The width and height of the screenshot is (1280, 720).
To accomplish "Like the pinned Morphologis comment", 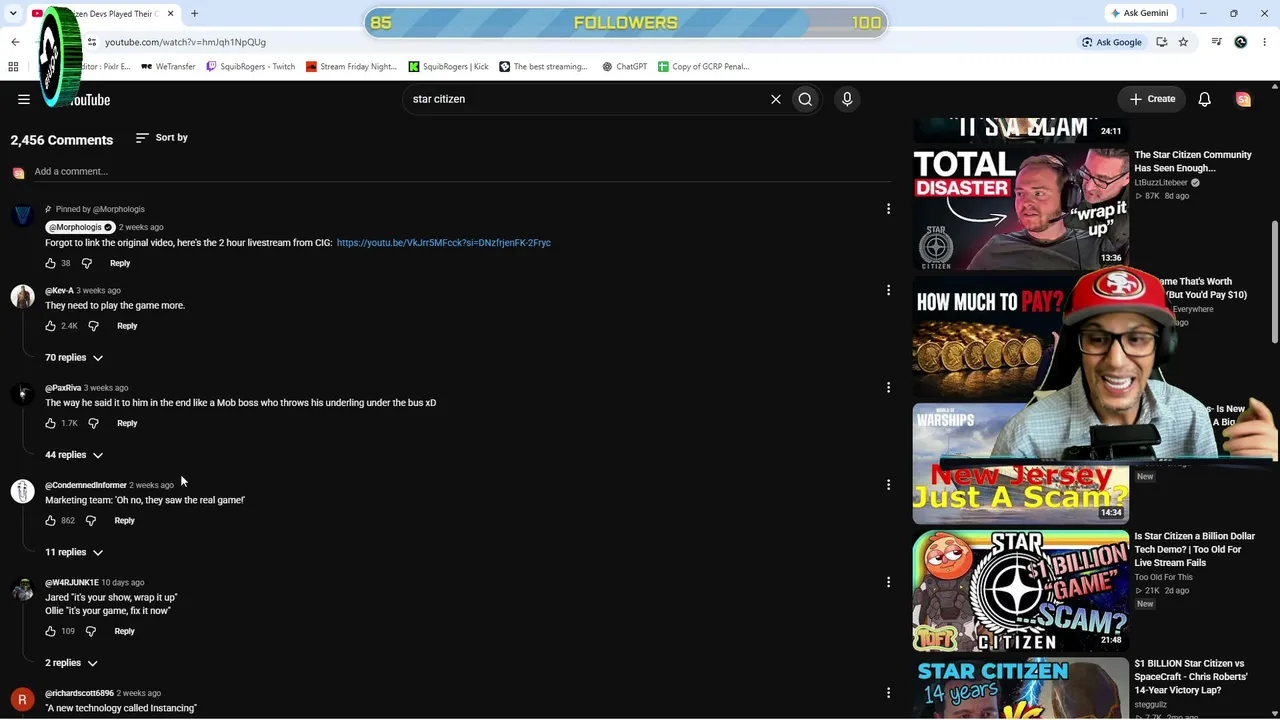I will coord(50,263).
